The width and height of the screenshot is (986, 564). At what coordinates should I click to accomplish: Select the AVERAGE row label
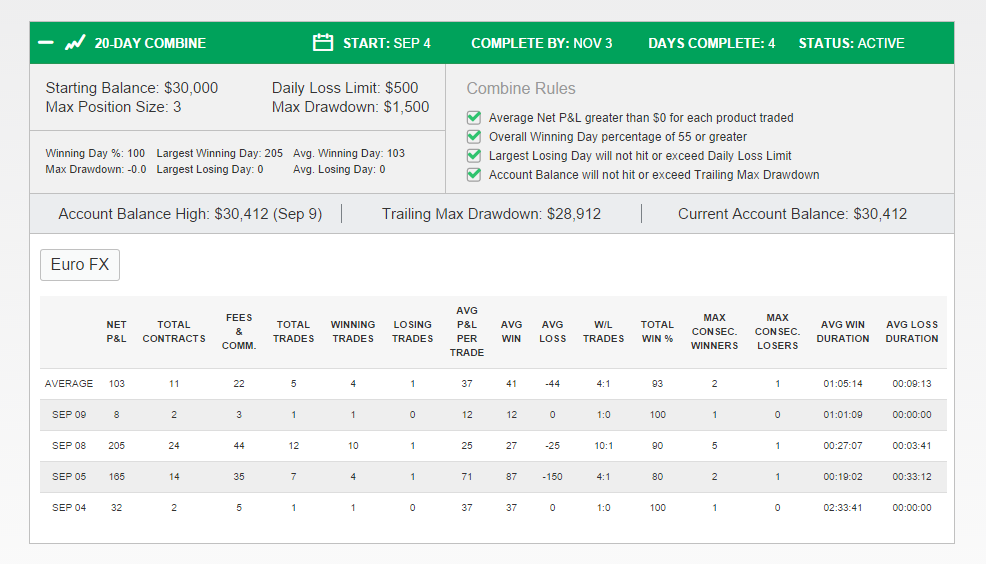point(69,384)
